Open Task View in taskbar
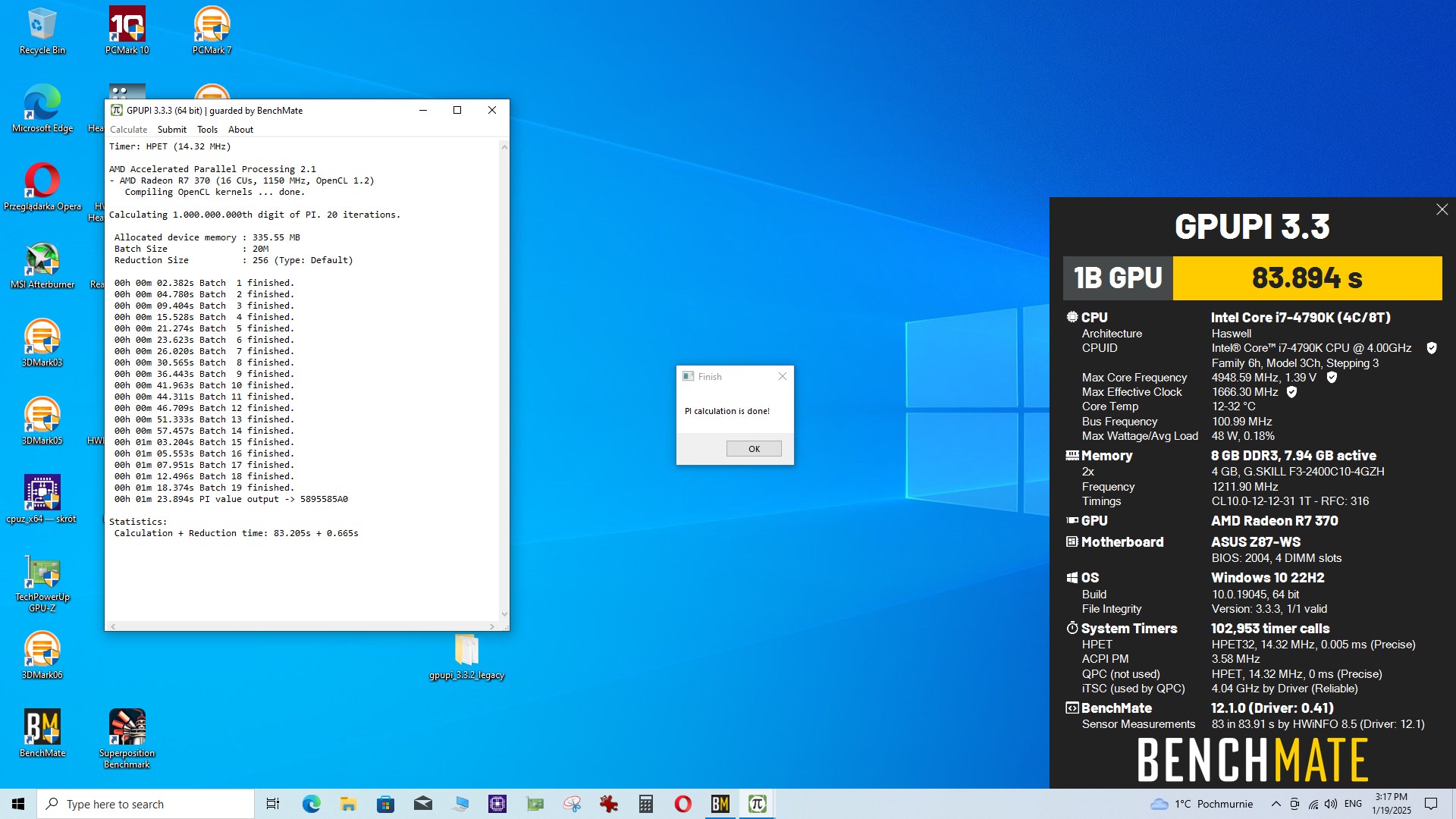1456x819 pixels. [273, 804]
